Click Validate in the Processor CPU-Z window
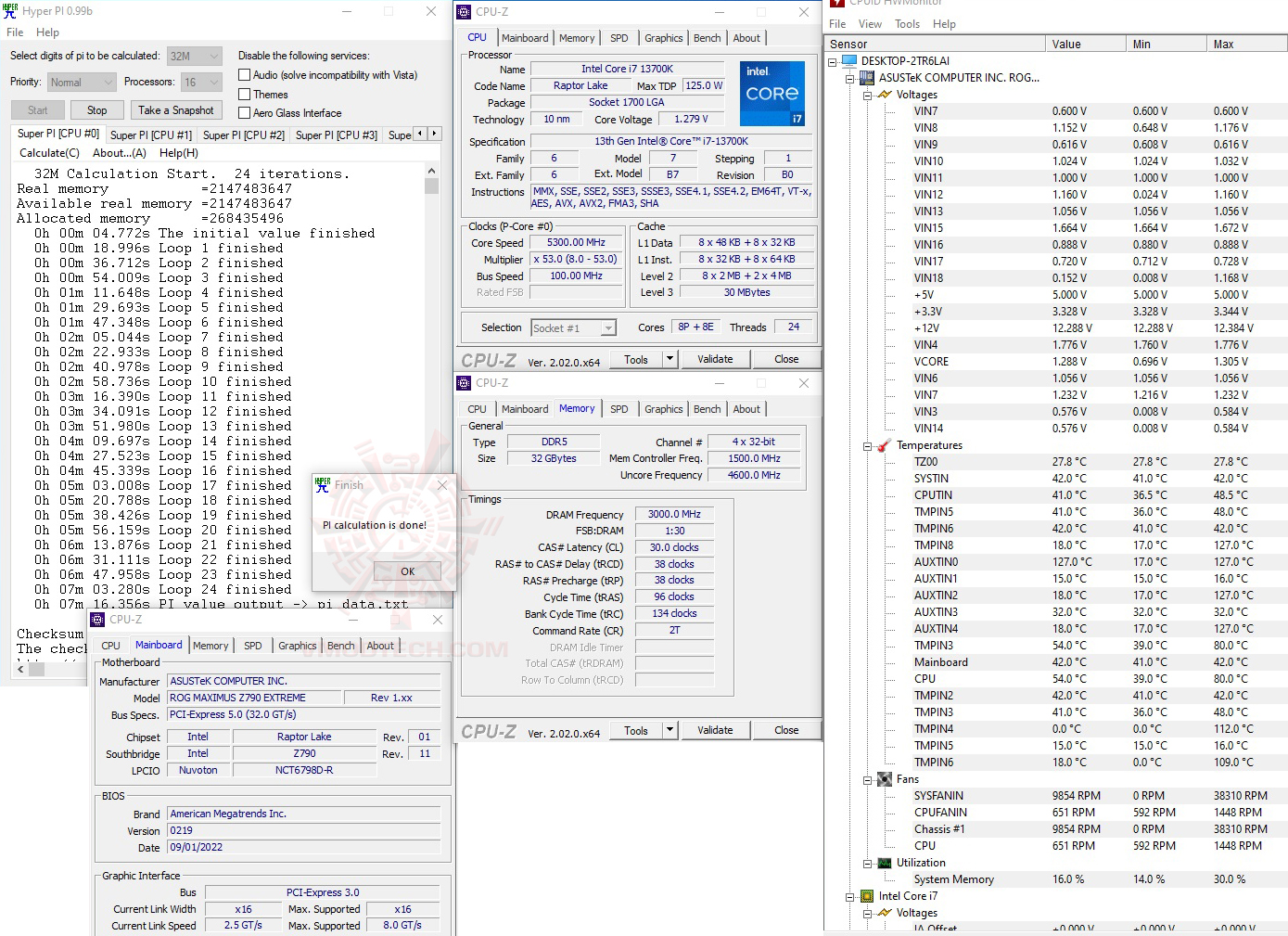 click(715, 359)
